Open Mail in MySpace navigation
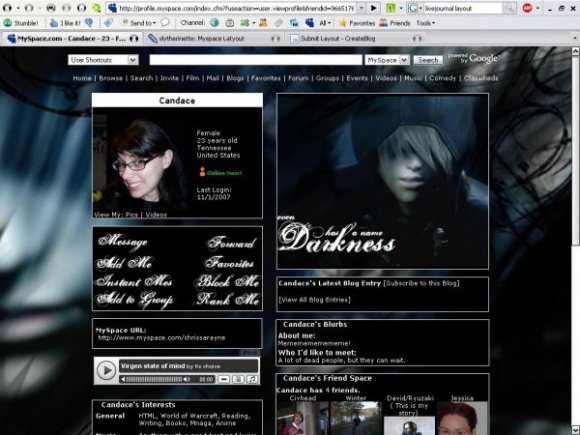This screenshot has width=580, height=435. pyautogui.click(x=213, y=78)
